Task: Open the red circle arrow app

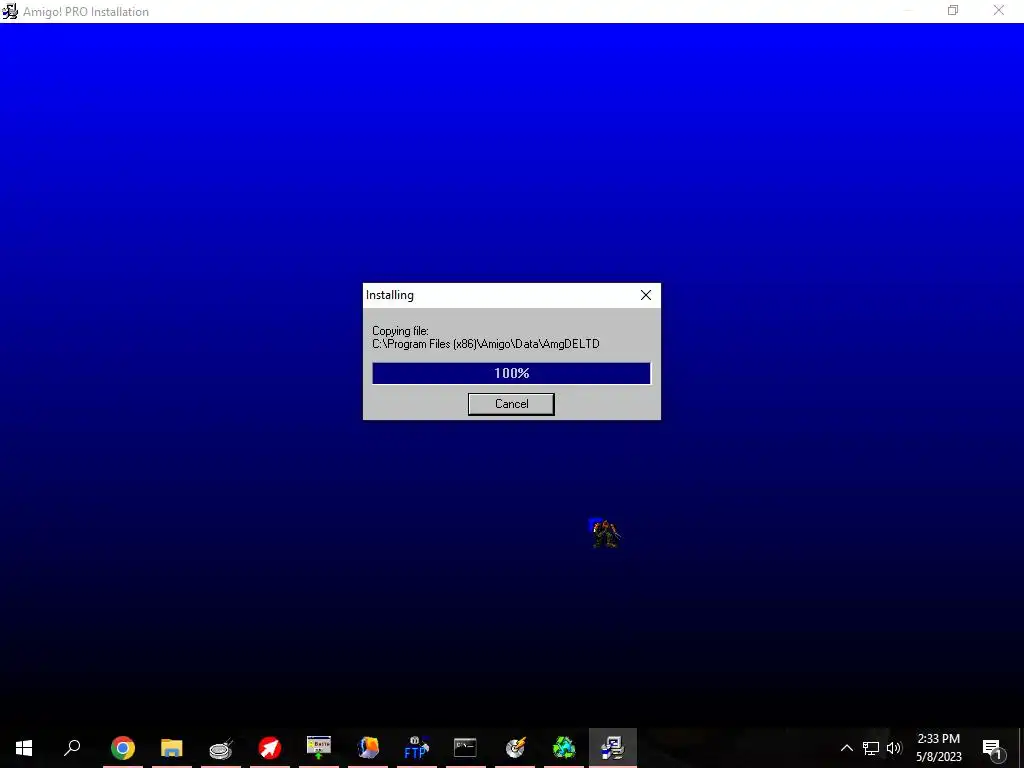Action: 270,748
